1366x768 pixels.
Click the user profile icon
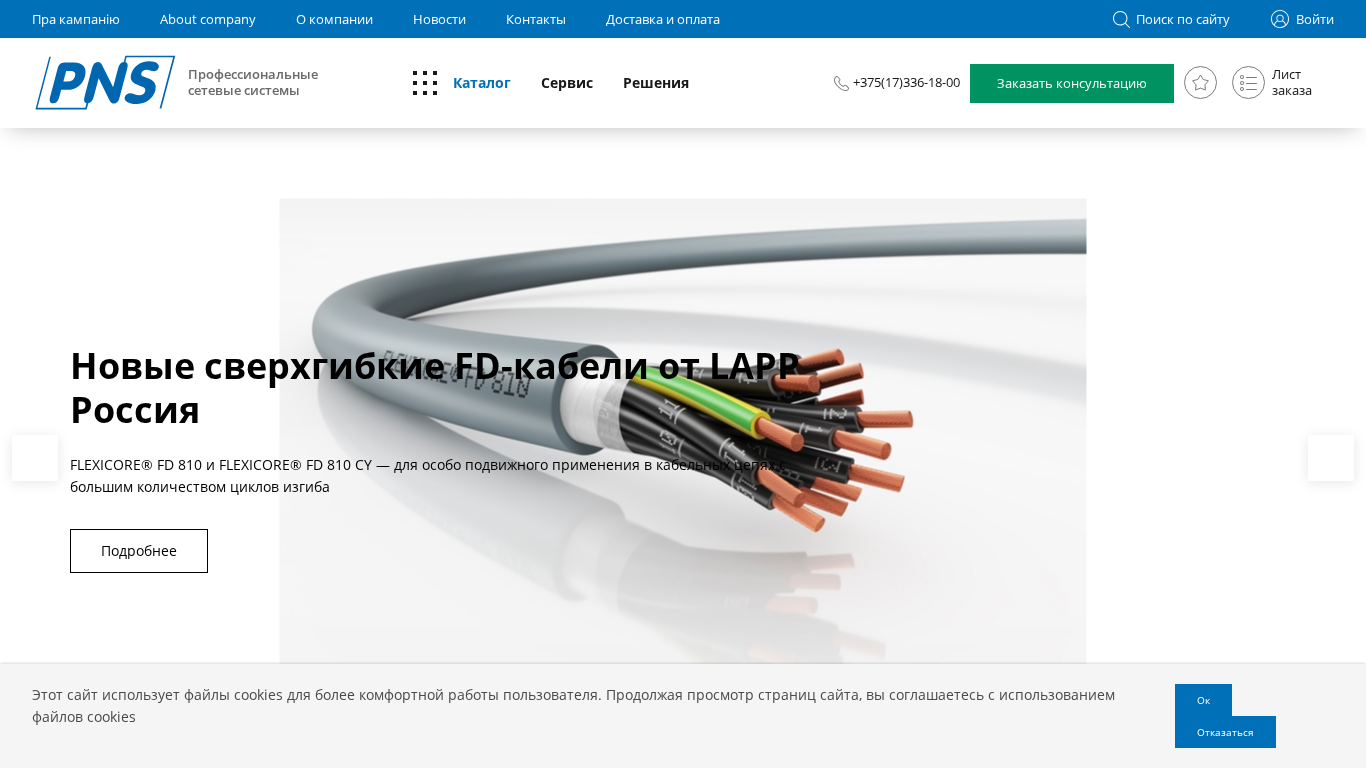point(1280,19)
